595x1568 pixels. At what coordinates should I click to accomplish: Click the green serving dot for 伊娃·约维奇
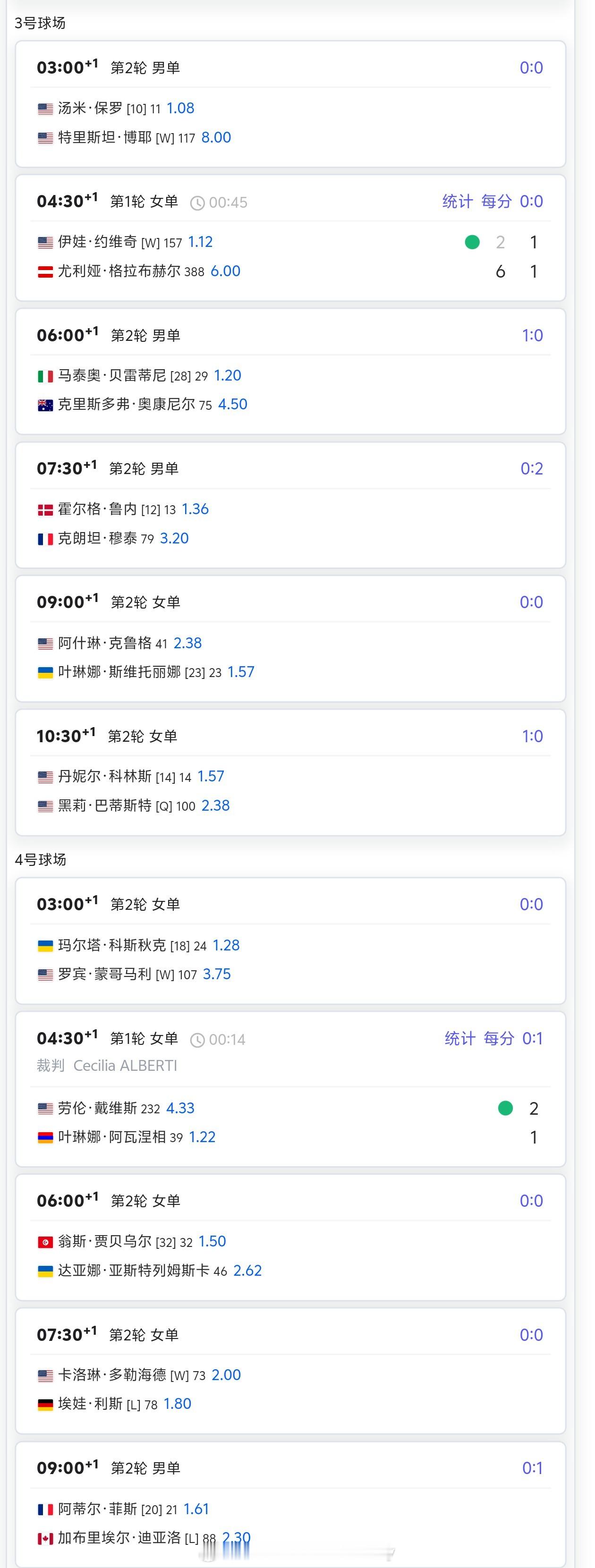(472, 242)
